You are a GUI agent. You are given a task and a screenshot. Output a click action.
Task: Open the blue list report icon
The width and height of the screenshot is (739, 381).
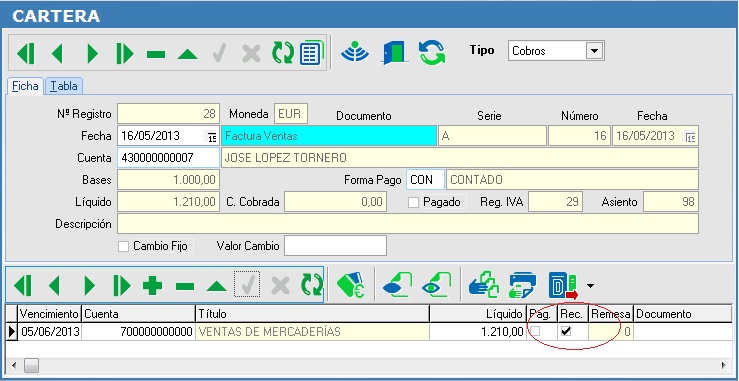pos(311,53)
